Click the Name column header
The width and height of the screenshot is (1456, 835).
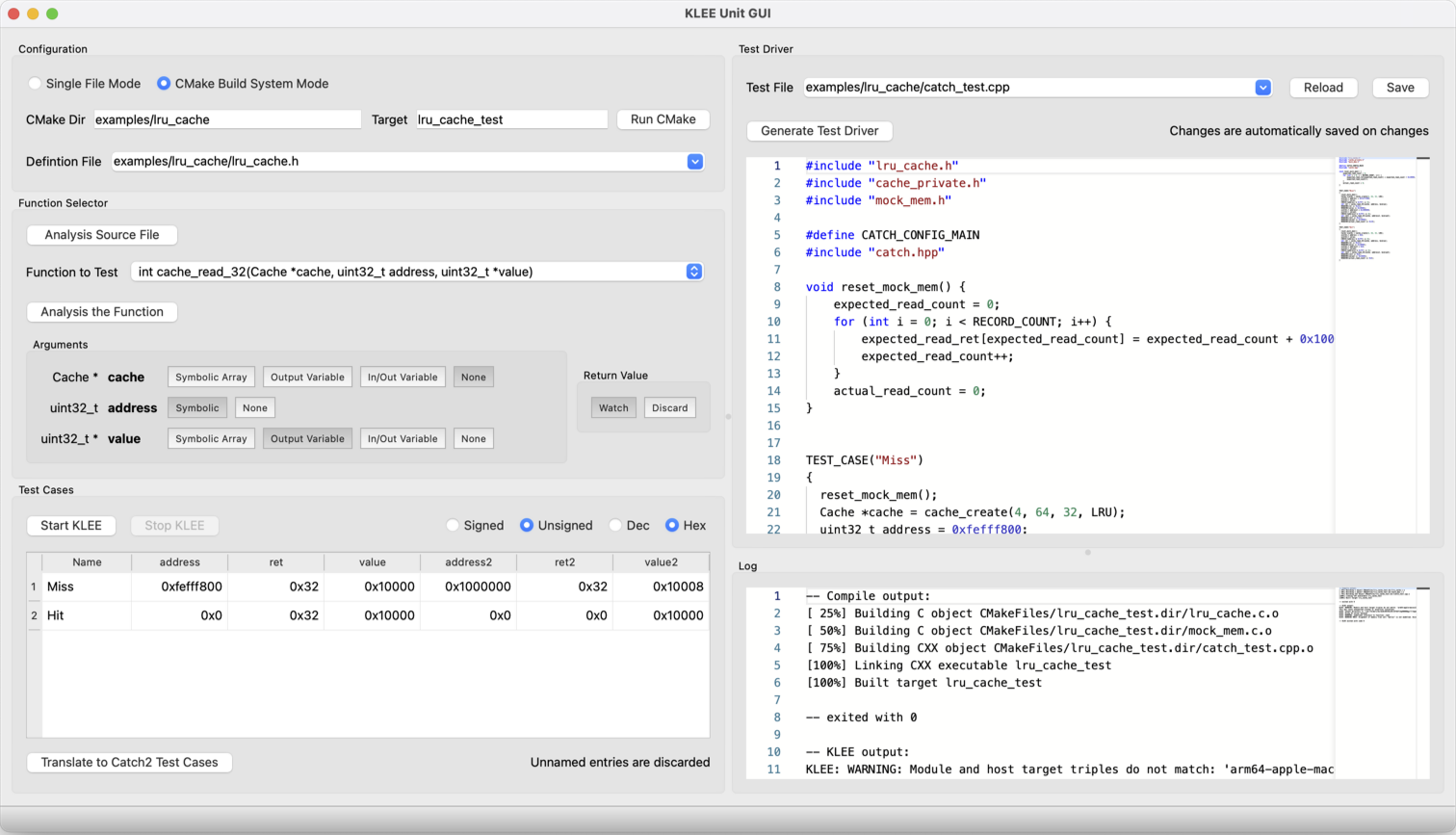(x=87, y=562)
